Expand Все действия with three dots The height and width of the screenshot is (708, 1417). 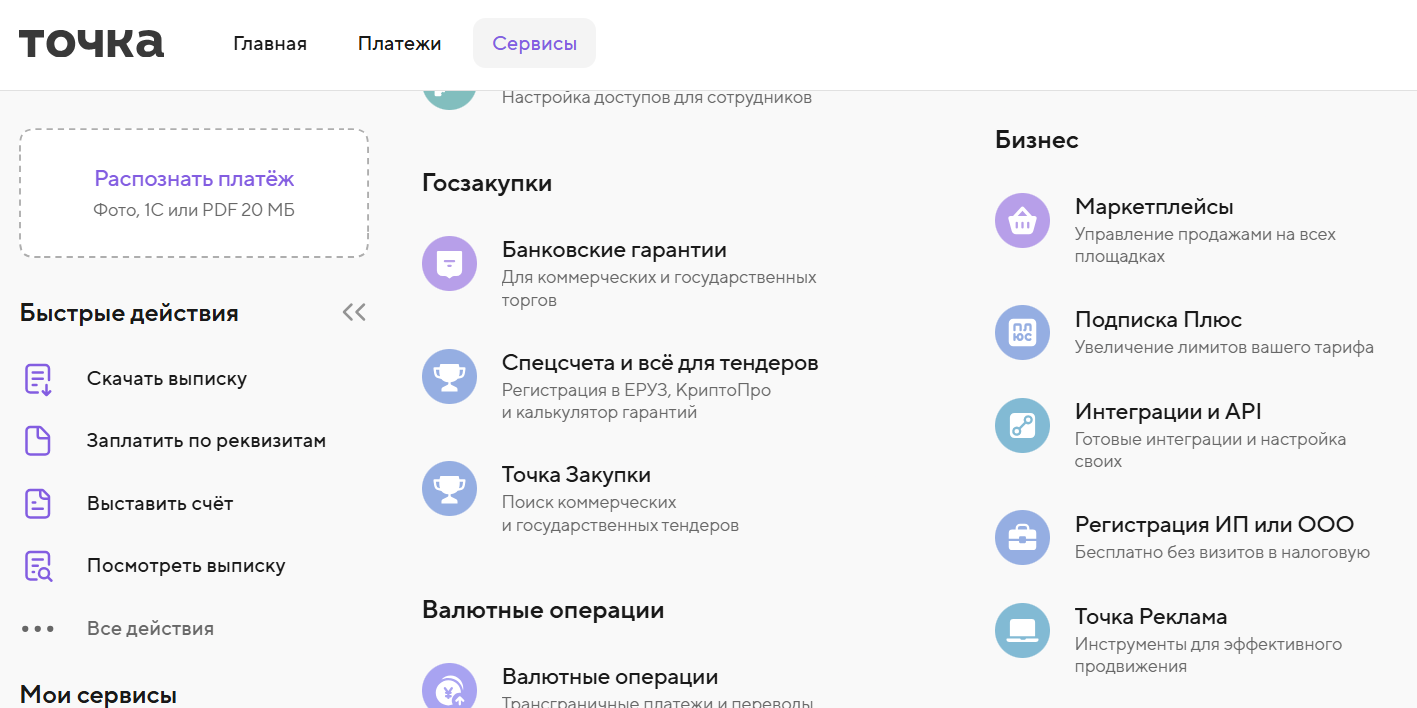(38, 629)
